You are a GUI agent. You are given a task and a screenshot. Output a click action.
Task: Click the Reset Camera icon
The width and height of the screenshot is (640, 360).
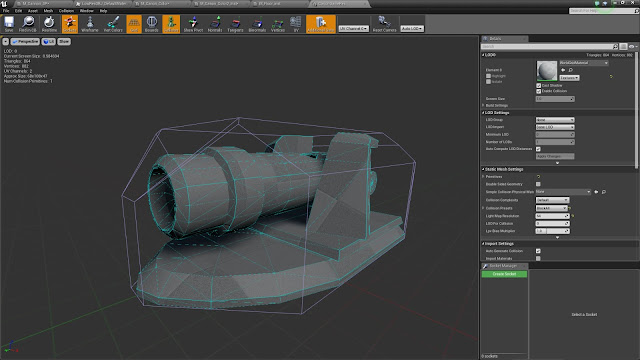coord(384,24)
